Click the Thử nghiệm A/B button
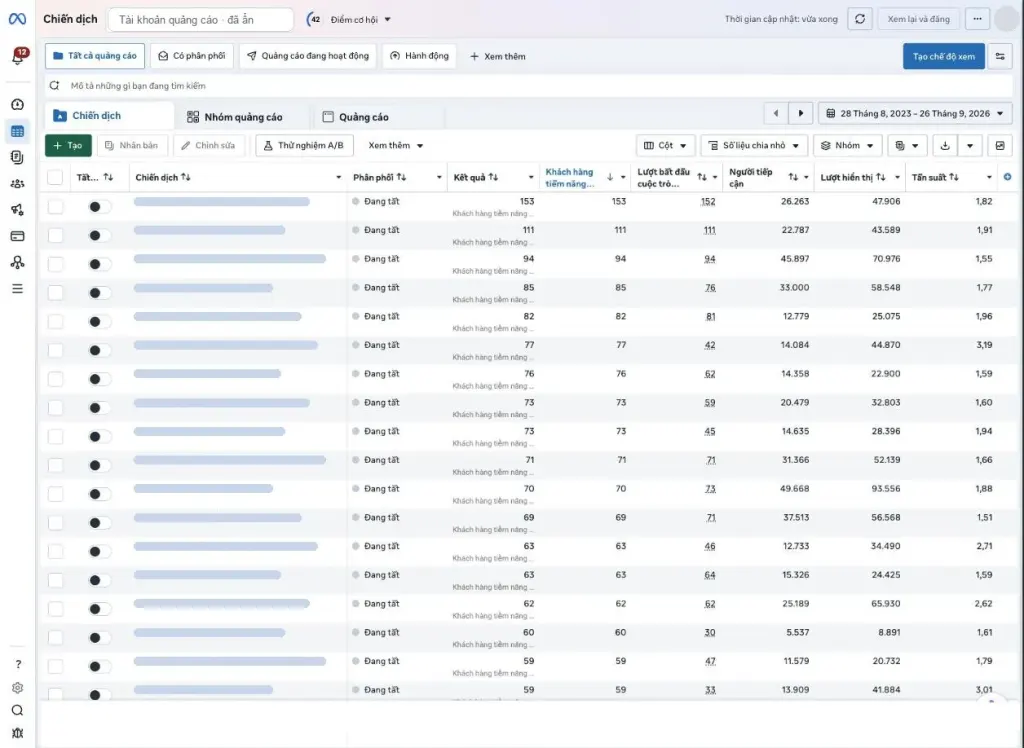This screenshot has width=1024, height=748. pos(304,146)
